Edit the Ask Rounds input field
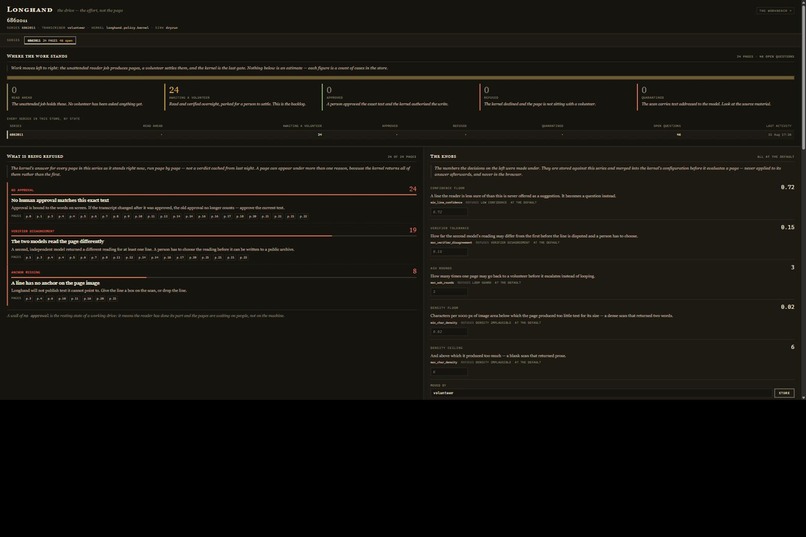 449,291
